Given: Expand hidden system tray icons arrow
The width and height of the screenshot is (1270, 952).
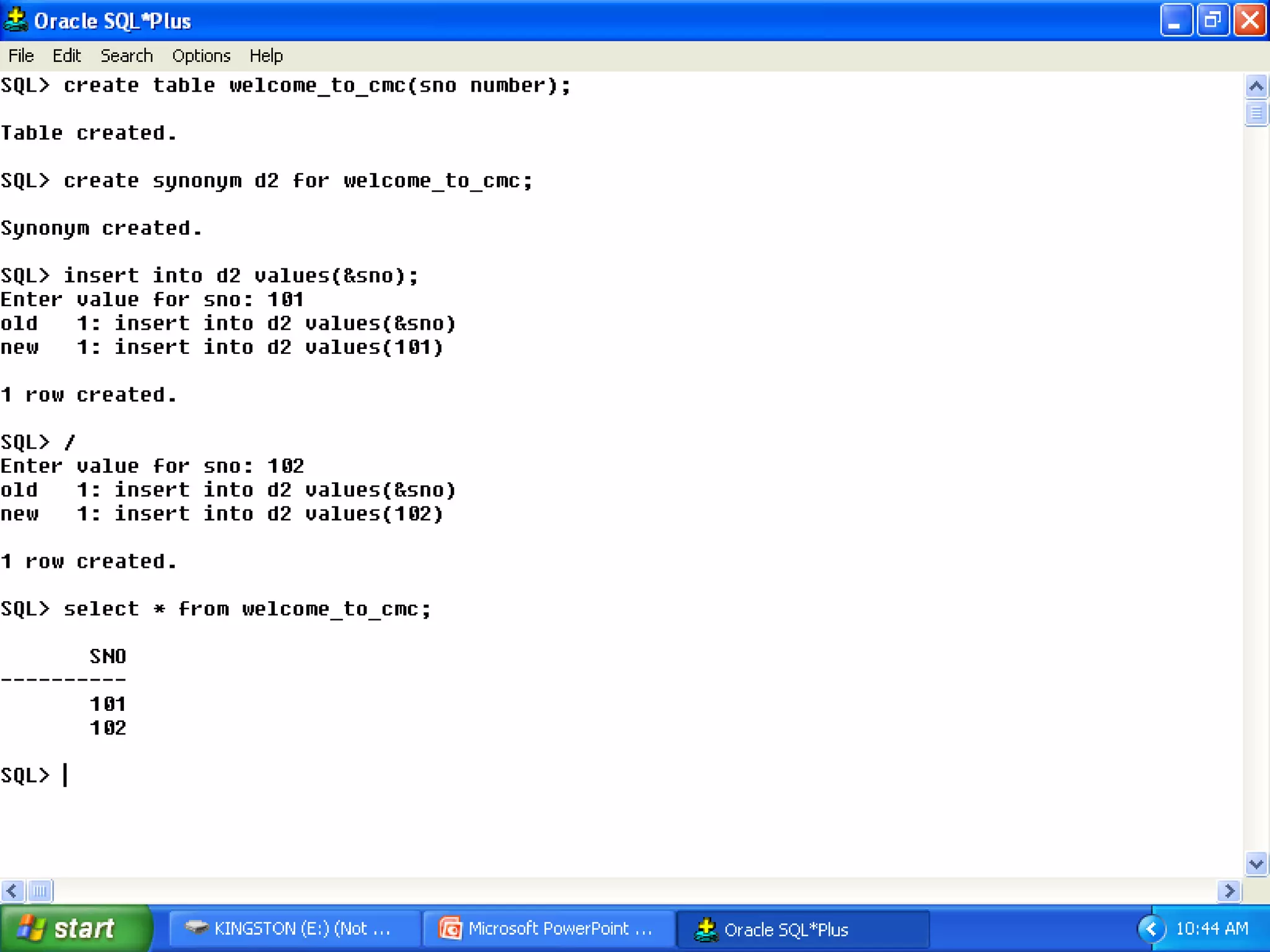Looking at the screenshot, I should [1152, 928].
